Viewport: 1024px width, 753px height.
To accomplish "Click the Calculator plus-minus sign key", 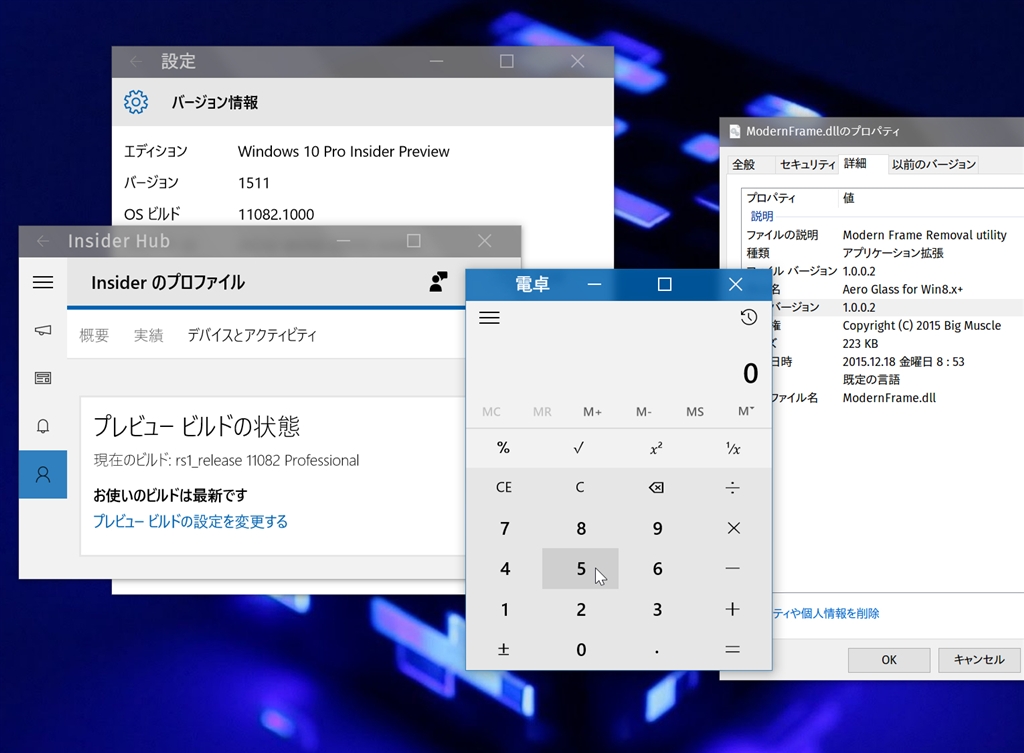I will [504, 649].
